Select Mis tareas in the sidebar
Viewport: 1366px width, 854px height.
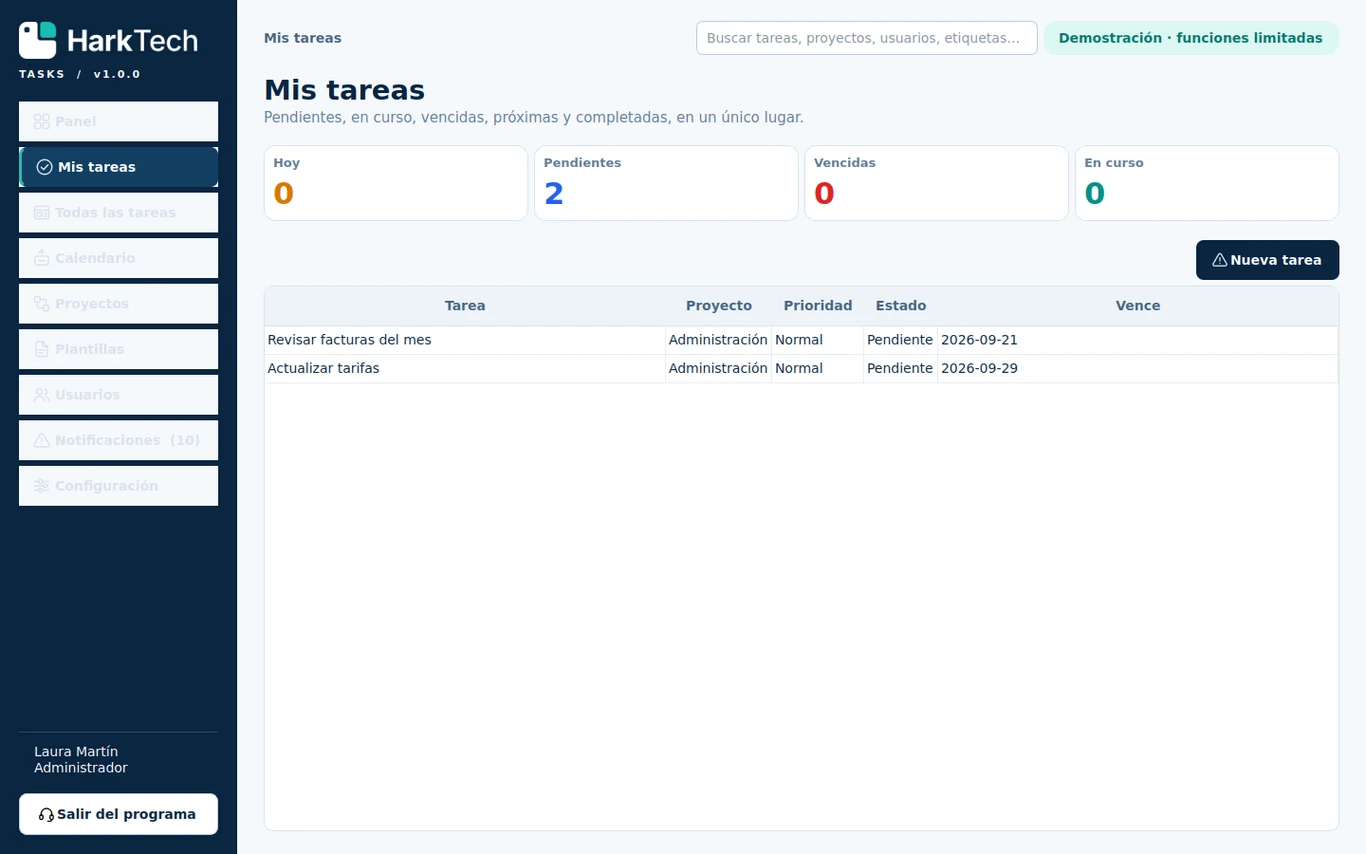click(118, 167)
